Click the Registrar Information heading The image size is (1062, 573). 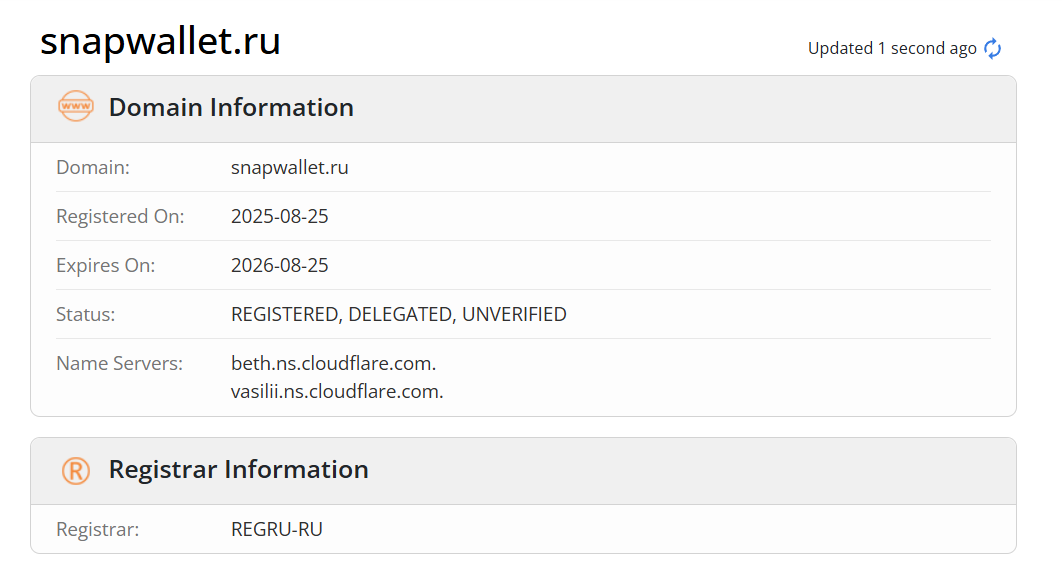238,469
